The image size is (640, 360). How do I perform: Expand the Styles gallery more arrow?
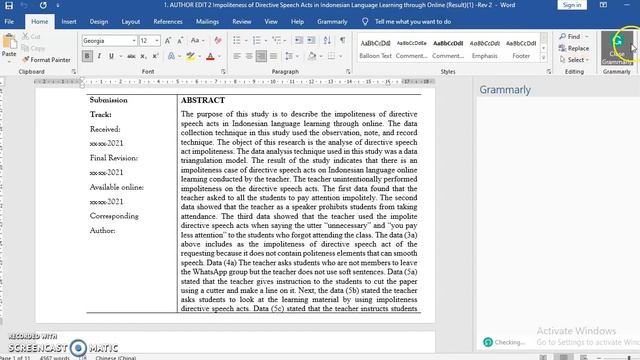click(x=544, y=58)
